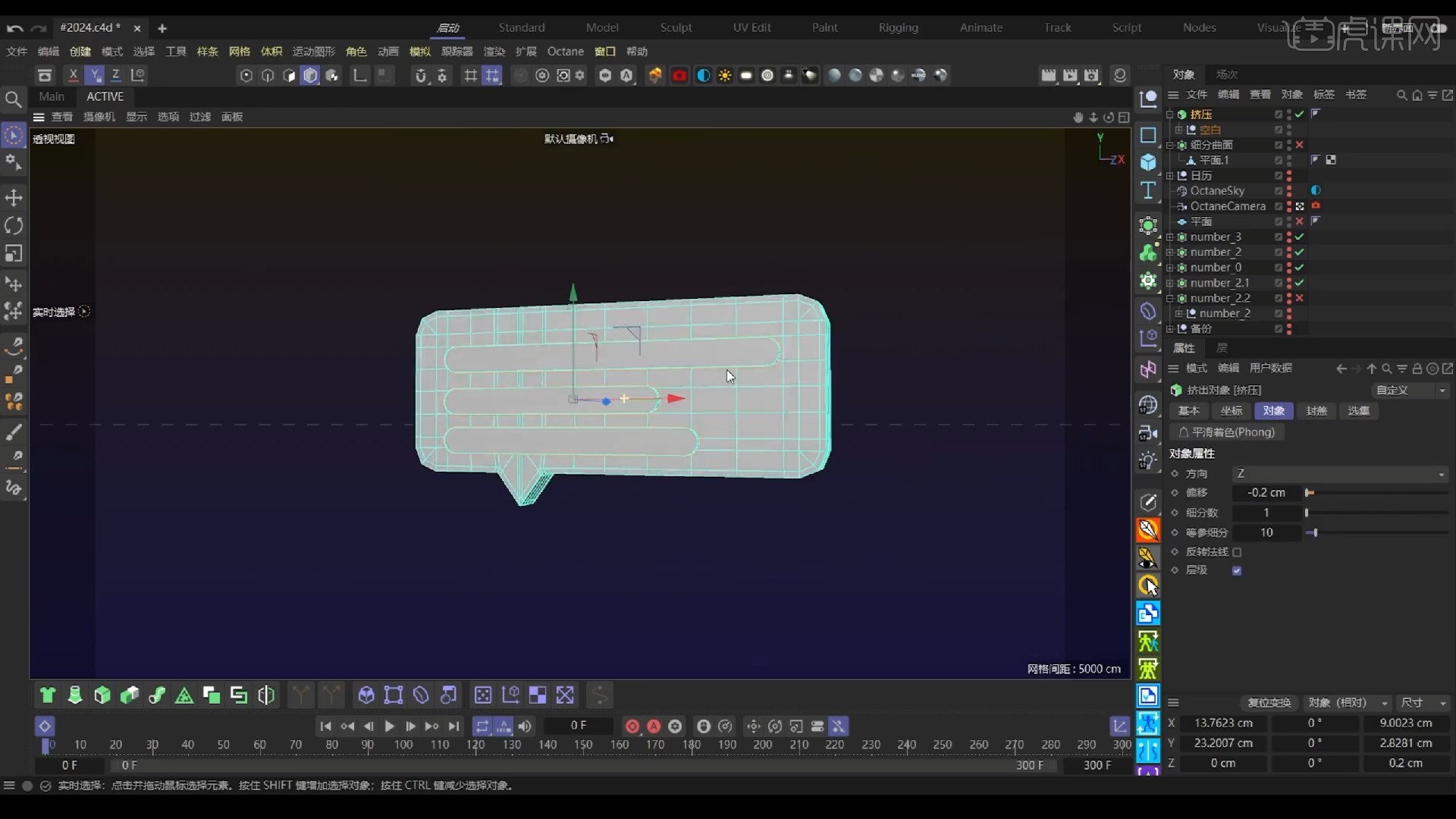Open the Octane menu
Screen dimensions: 1456x819
tap(565, 52)
